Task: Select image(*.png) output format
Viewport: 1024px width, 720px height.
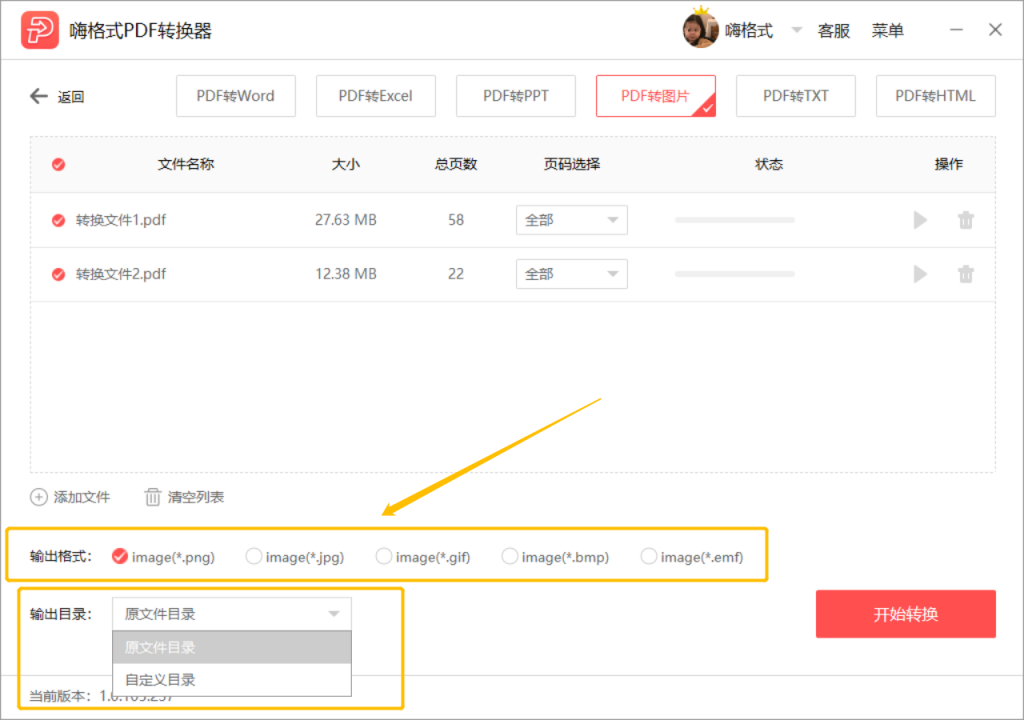Action: (120, 556)
